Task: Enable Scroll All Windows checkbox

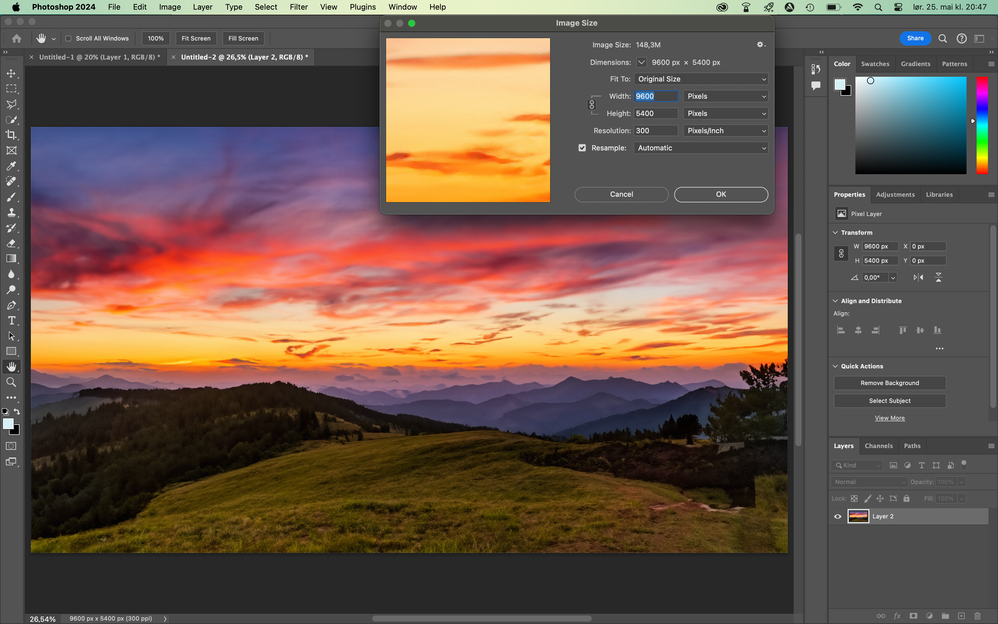Action: 68,38
